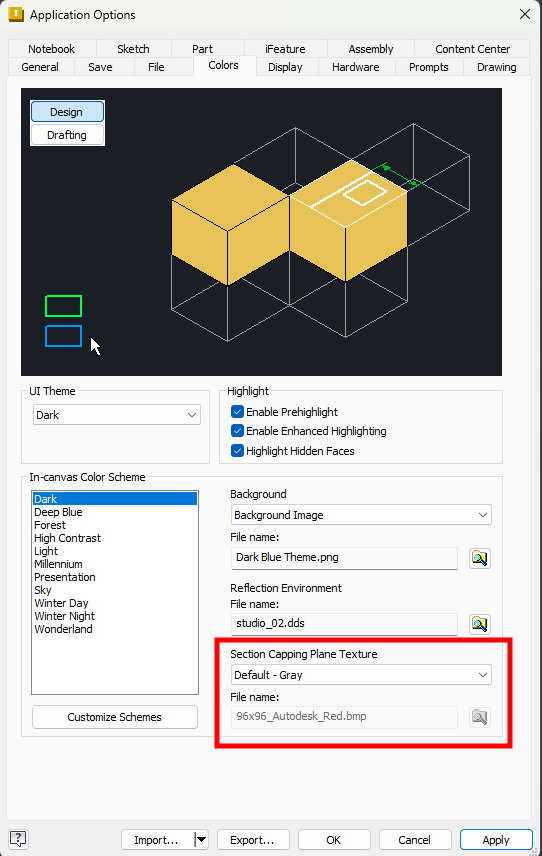Open the Background type dropdown
The width and height of the screenshot is (542, 856).
(361, 515)
